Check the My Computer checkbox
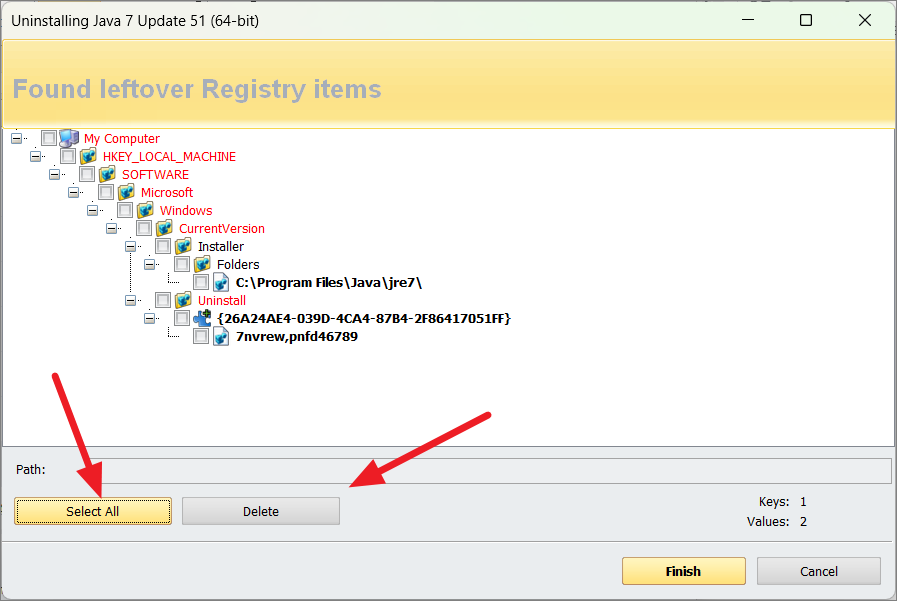897x601 pixels. pyautogui.click(x=49, y=138)
